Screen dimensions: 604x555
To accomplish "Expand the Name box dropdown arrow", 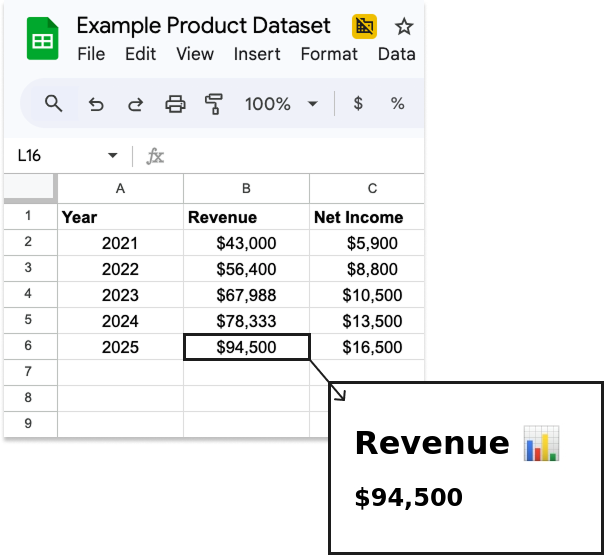I will tap(113, 156).
